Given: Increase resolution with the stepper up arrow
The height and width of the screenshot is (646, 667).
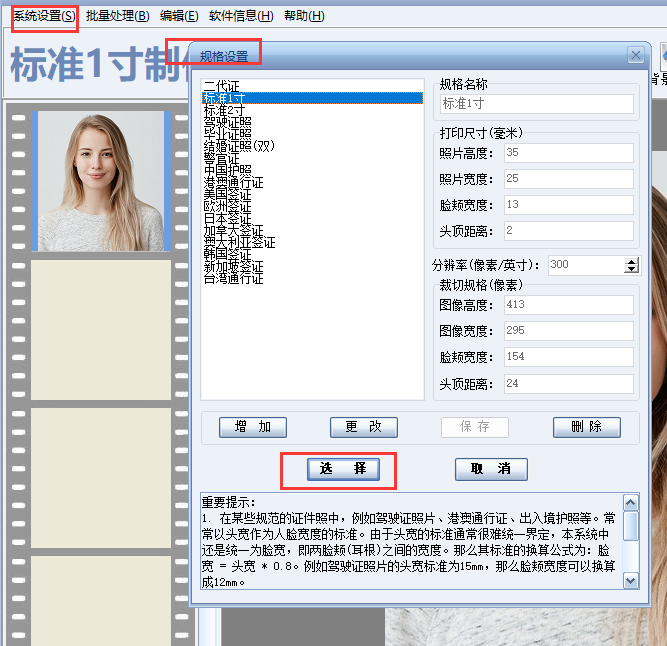Looking at the screenshot, I should (632, 262).
